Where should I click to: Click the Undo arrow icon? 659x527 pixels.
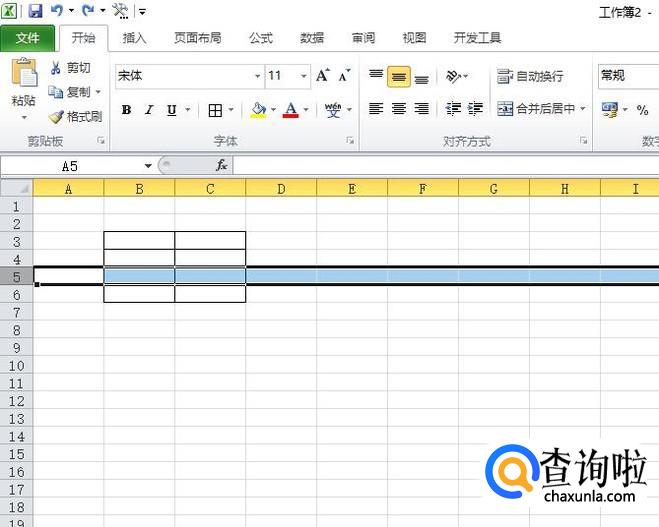point(56,10)
